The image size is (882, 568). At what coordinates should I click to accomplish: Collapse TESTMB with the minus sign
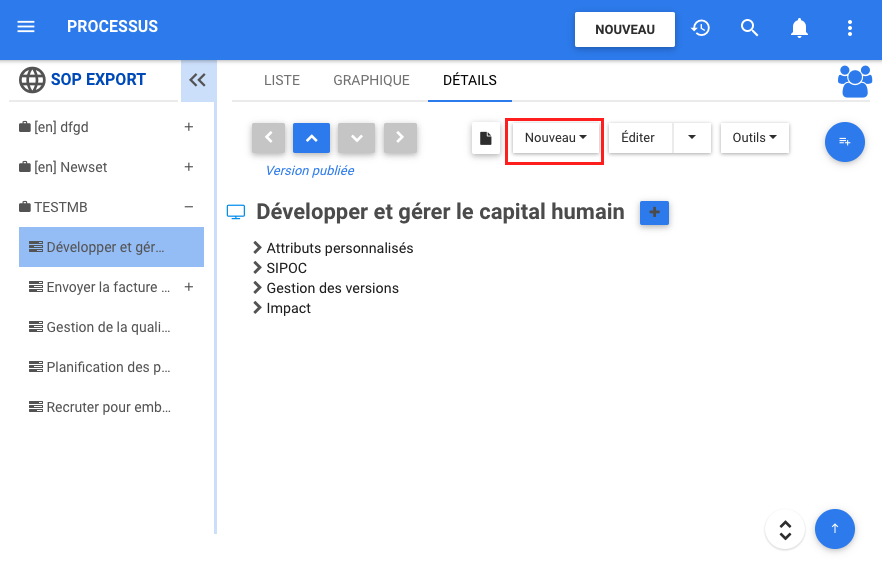[189, 207]
